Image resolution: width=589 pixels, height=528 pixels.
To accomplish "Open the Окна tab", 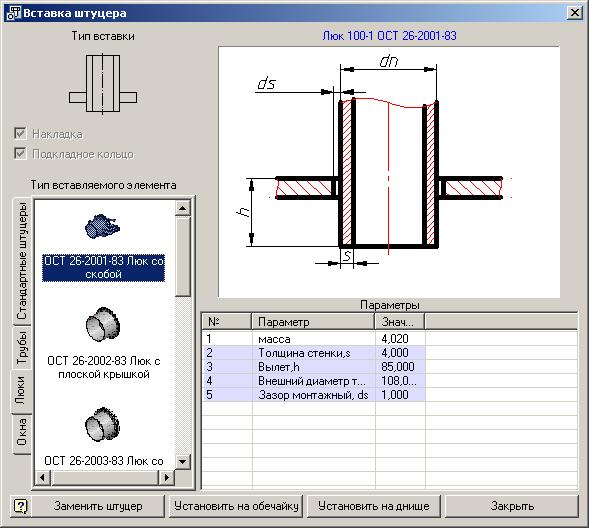I will (x=22, y=432).
